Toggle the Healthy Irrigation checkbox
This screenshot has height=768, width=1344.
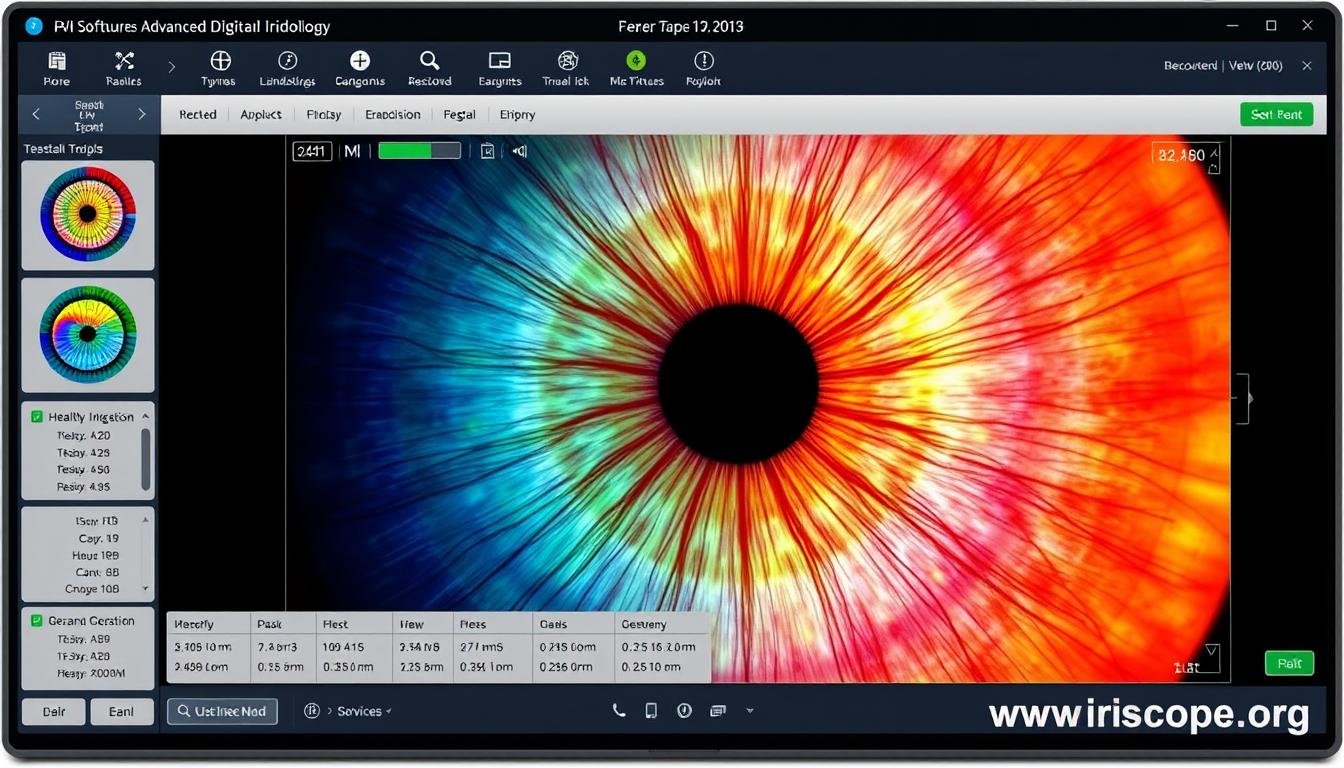(37, 417)
